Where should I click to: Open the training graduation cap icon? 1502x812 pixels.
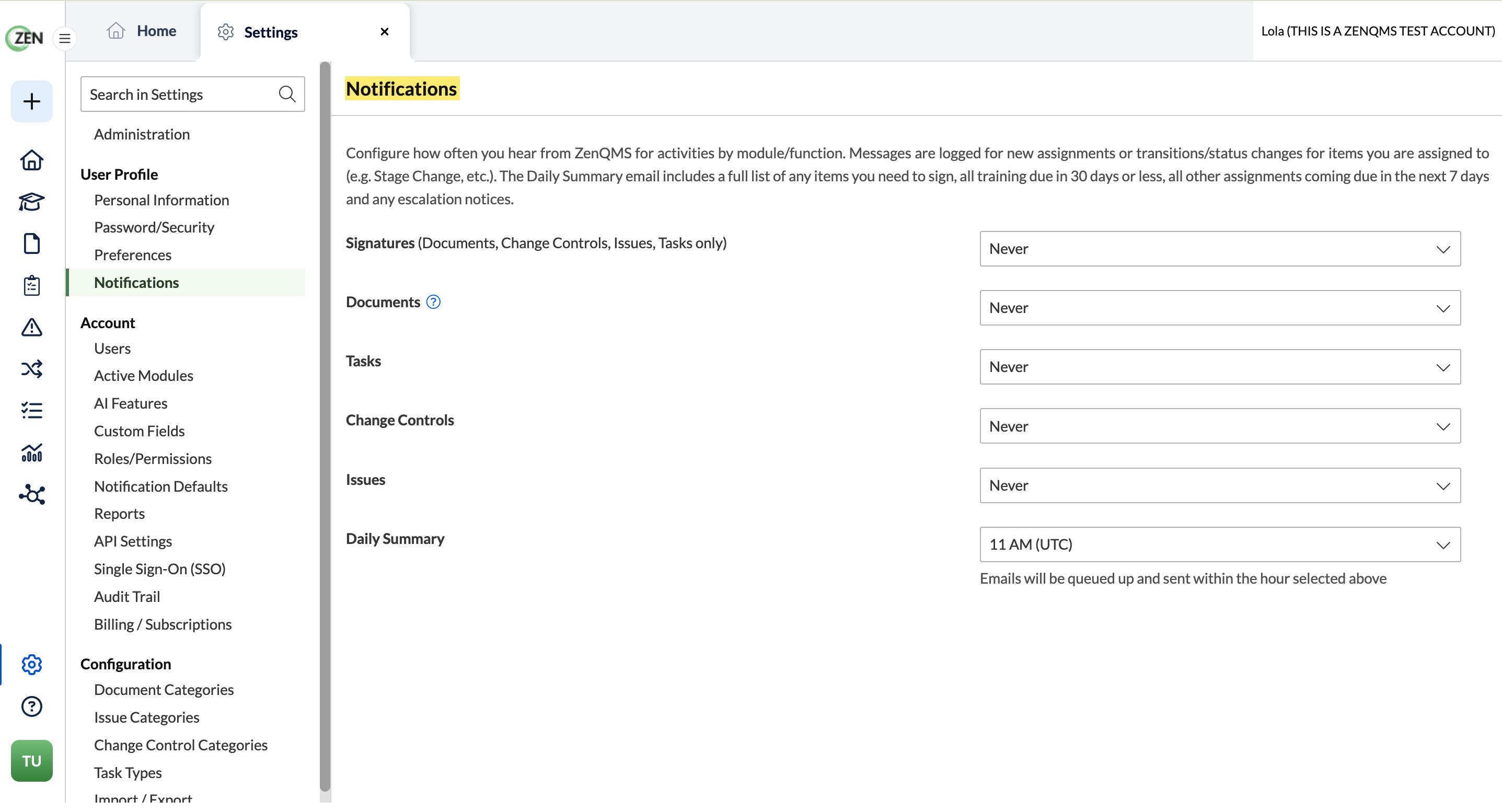click(x=31, y=202)
